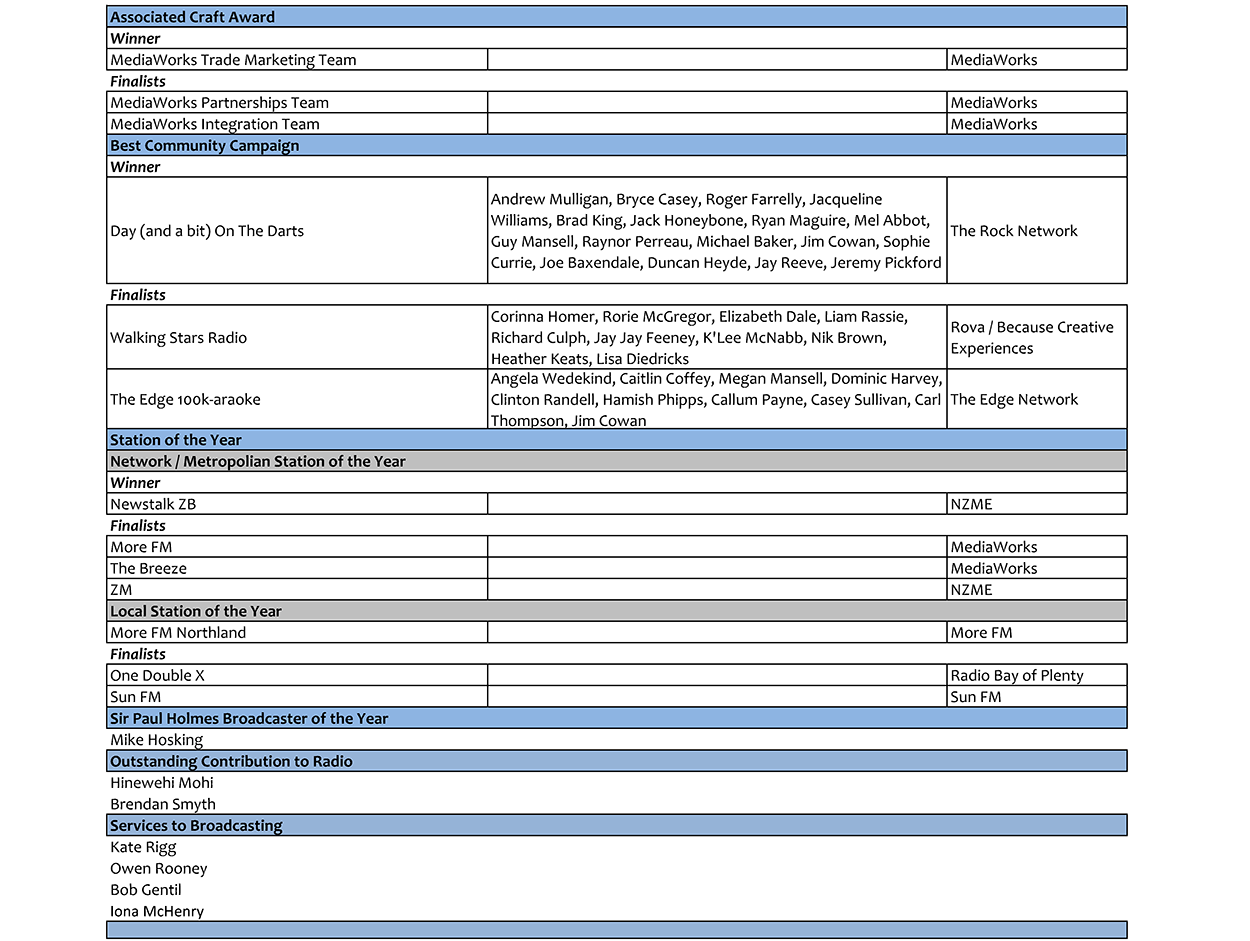
Task: Select the name Kate Rigg
Action: pyautogui.click(x=143, y=847)
